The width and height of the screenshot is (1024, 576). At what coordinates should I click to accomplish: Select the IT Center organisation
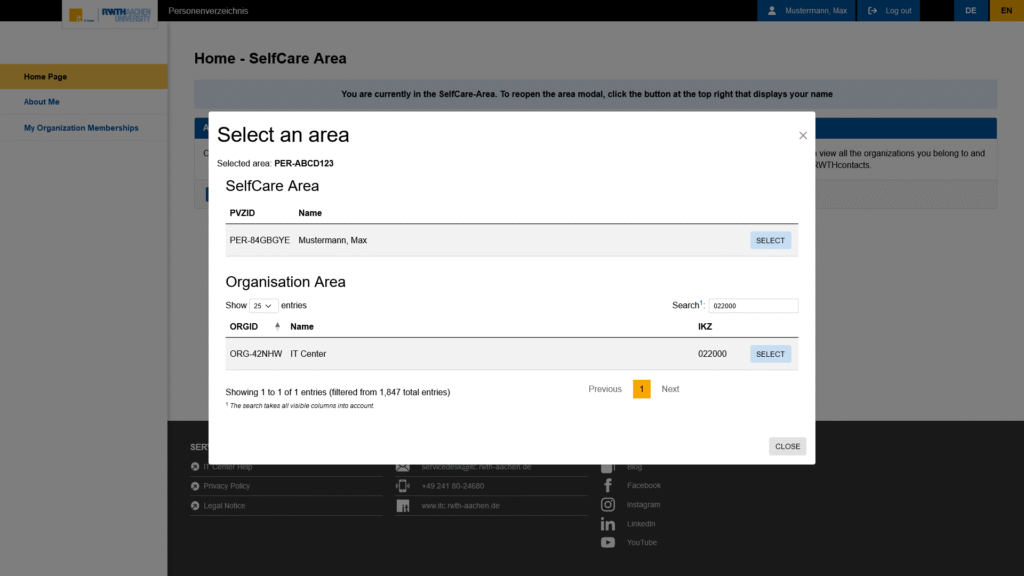[770, 354]
